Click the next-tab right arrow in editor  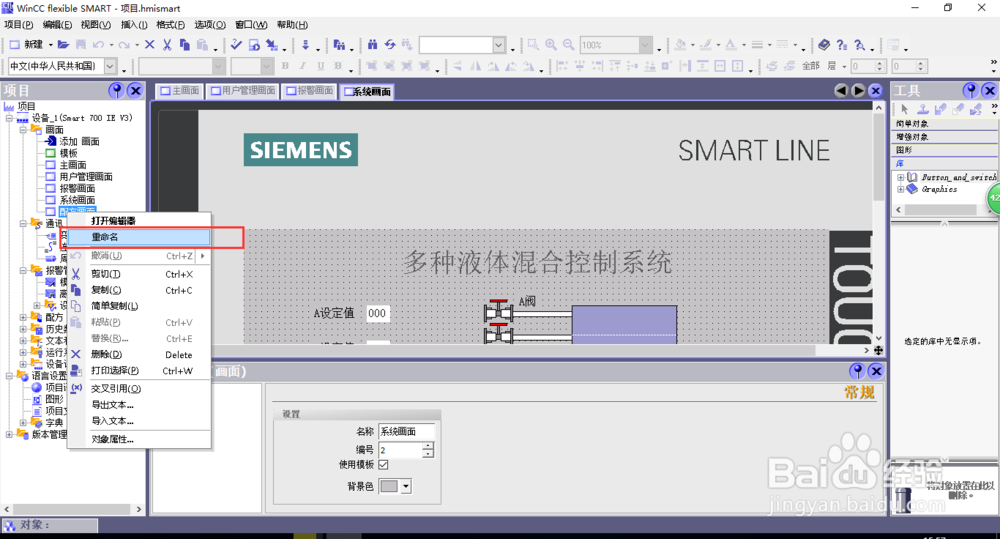858,91
